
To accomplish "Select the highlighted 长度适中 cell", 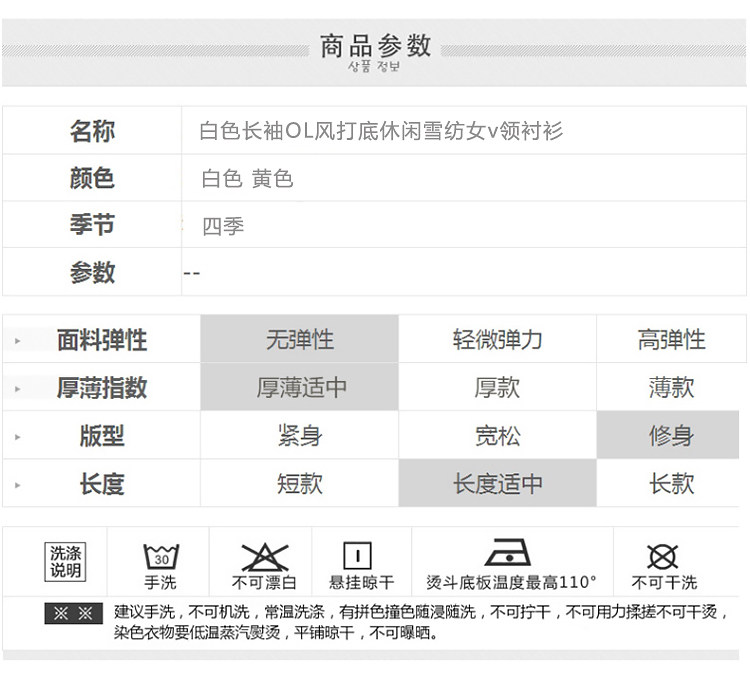I will [x=497, y=483].
